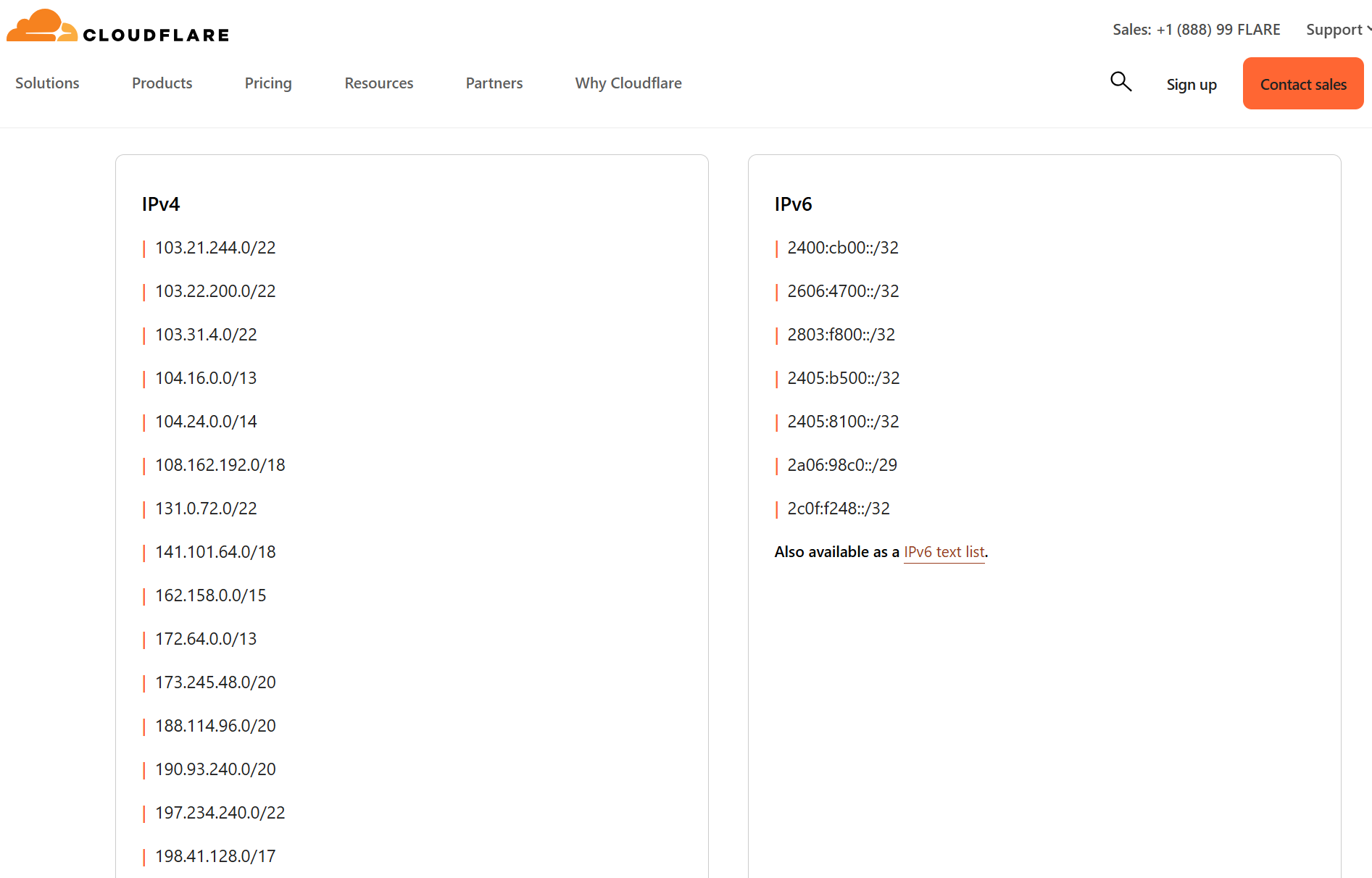The width and height of the screenshot is (1372, 878).
Task: Open the Solutions menu
Action: pos(47,83)
